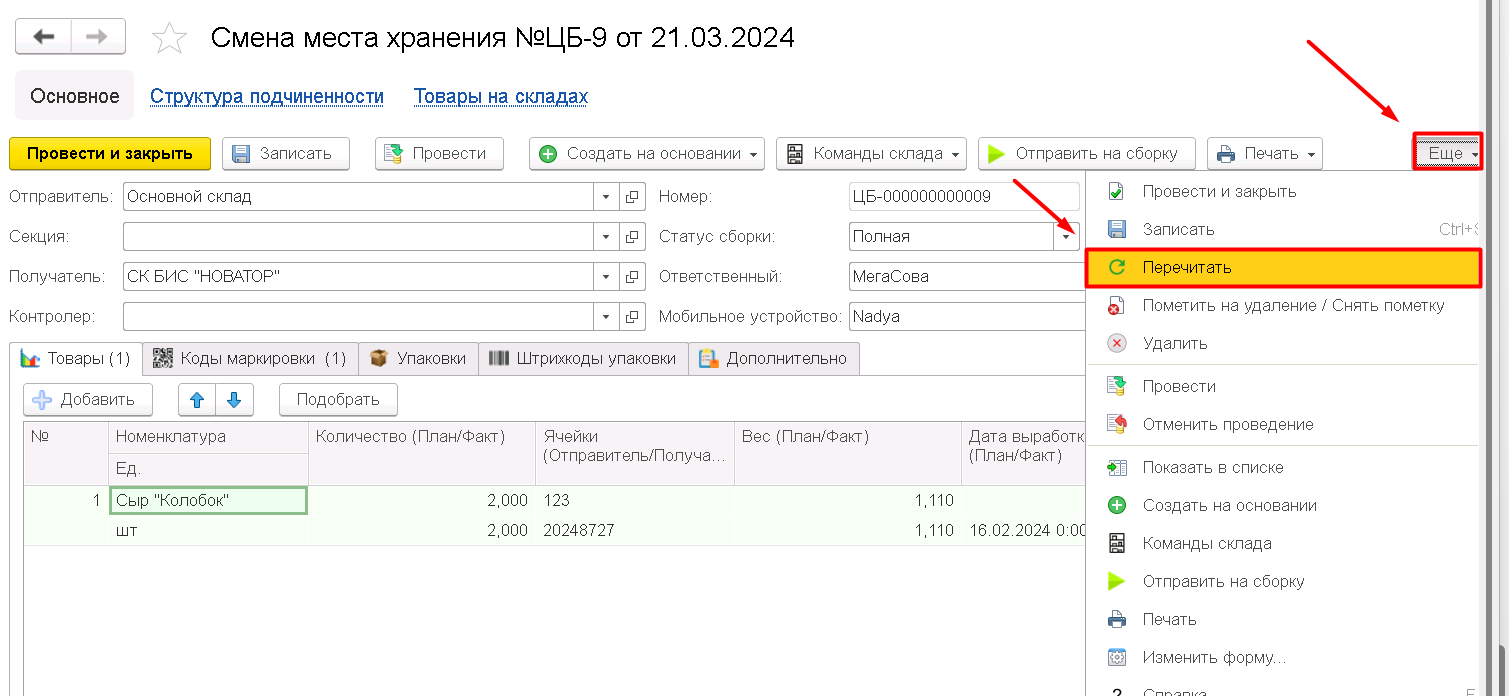
Task: Click the Номер input field
Action: [x=963, y=197]
